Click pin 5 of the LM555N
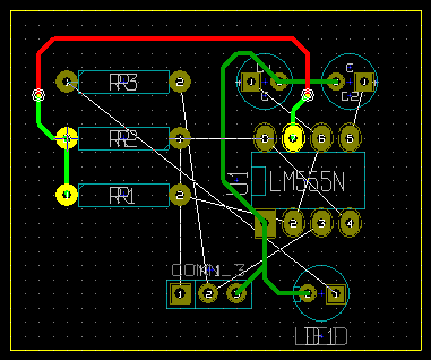 [349, 138]
